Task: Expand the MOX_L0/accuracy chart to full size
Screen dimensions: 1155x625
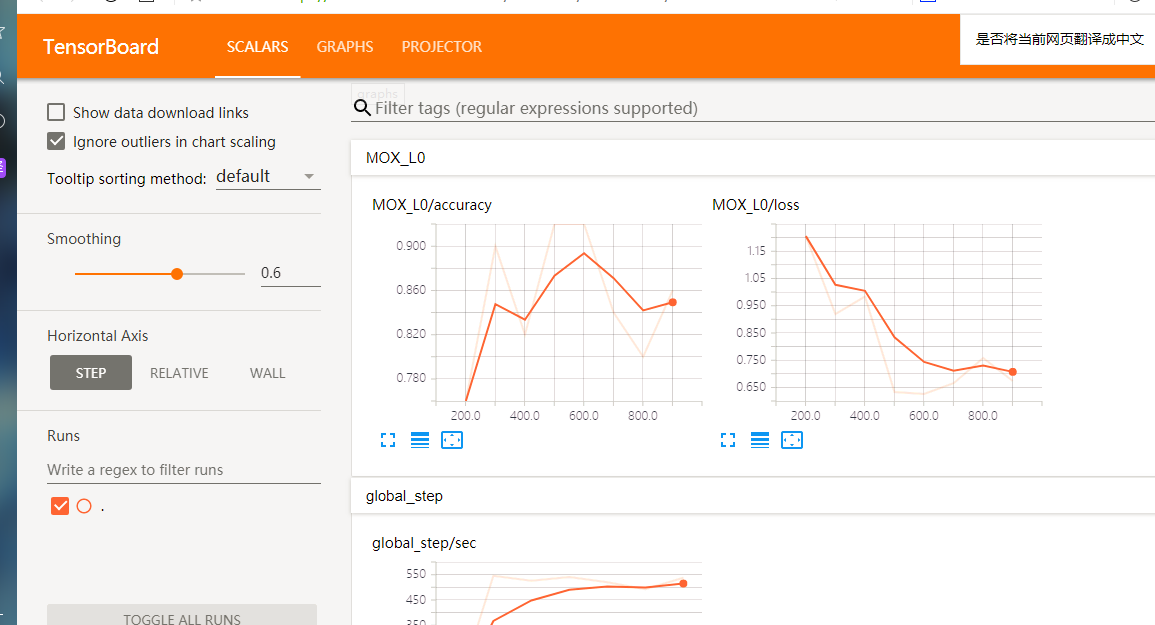Action: tap(388, 440)
